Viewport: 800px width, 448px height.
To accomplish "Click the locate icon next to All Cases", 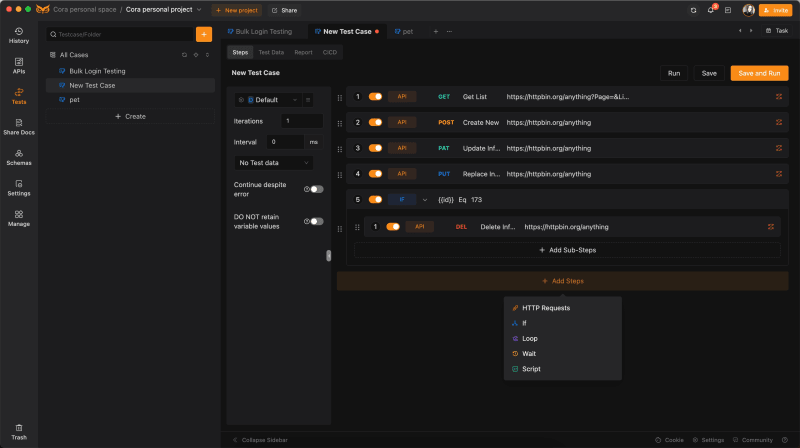I will [196, 55].
